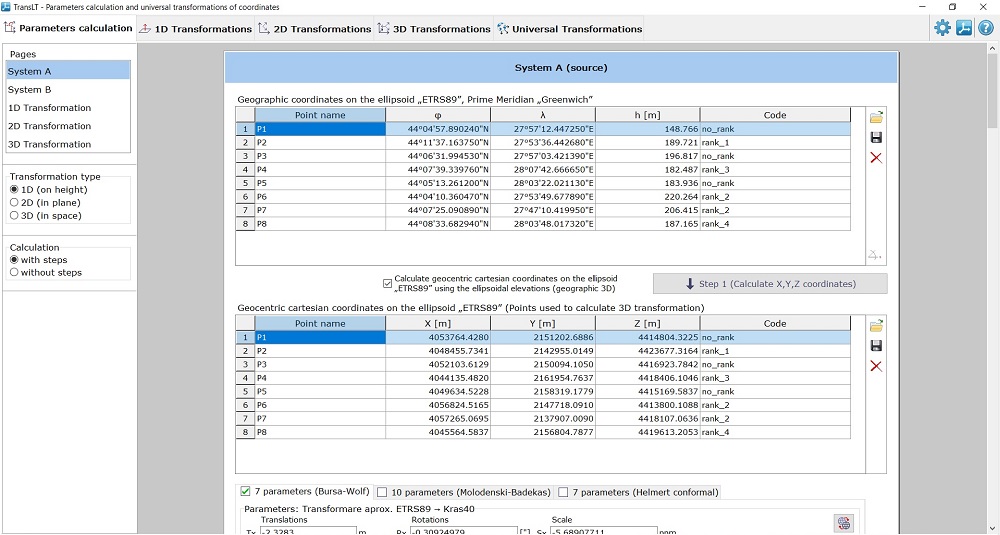Red delete X beside geocentric cartesian table
Viewport: 1000px width, 535px height.
point(876,366)
